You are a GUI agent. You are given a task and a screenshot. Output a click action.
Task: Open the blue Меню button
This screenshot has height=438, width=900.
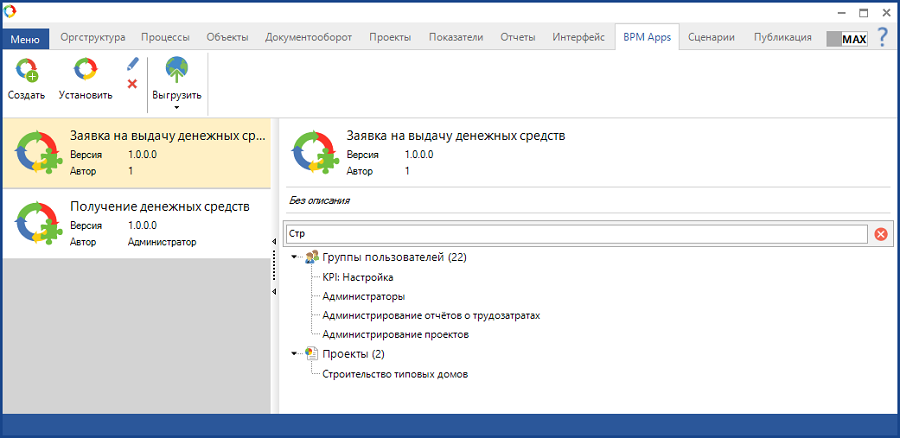pyautogui.click(x=25, y=39)
